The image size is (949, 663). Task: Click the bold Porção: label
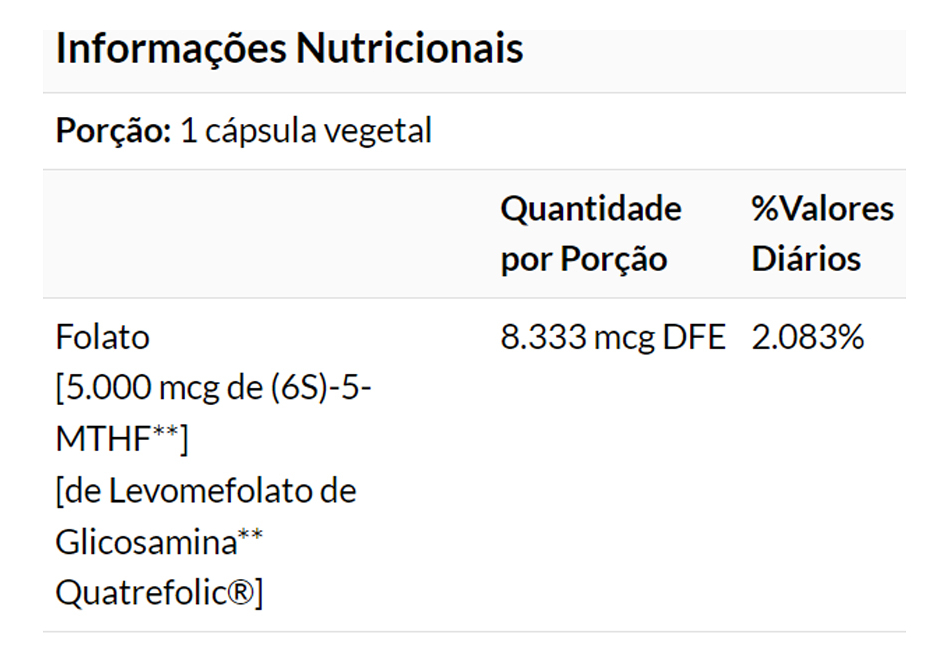point(114,131)
